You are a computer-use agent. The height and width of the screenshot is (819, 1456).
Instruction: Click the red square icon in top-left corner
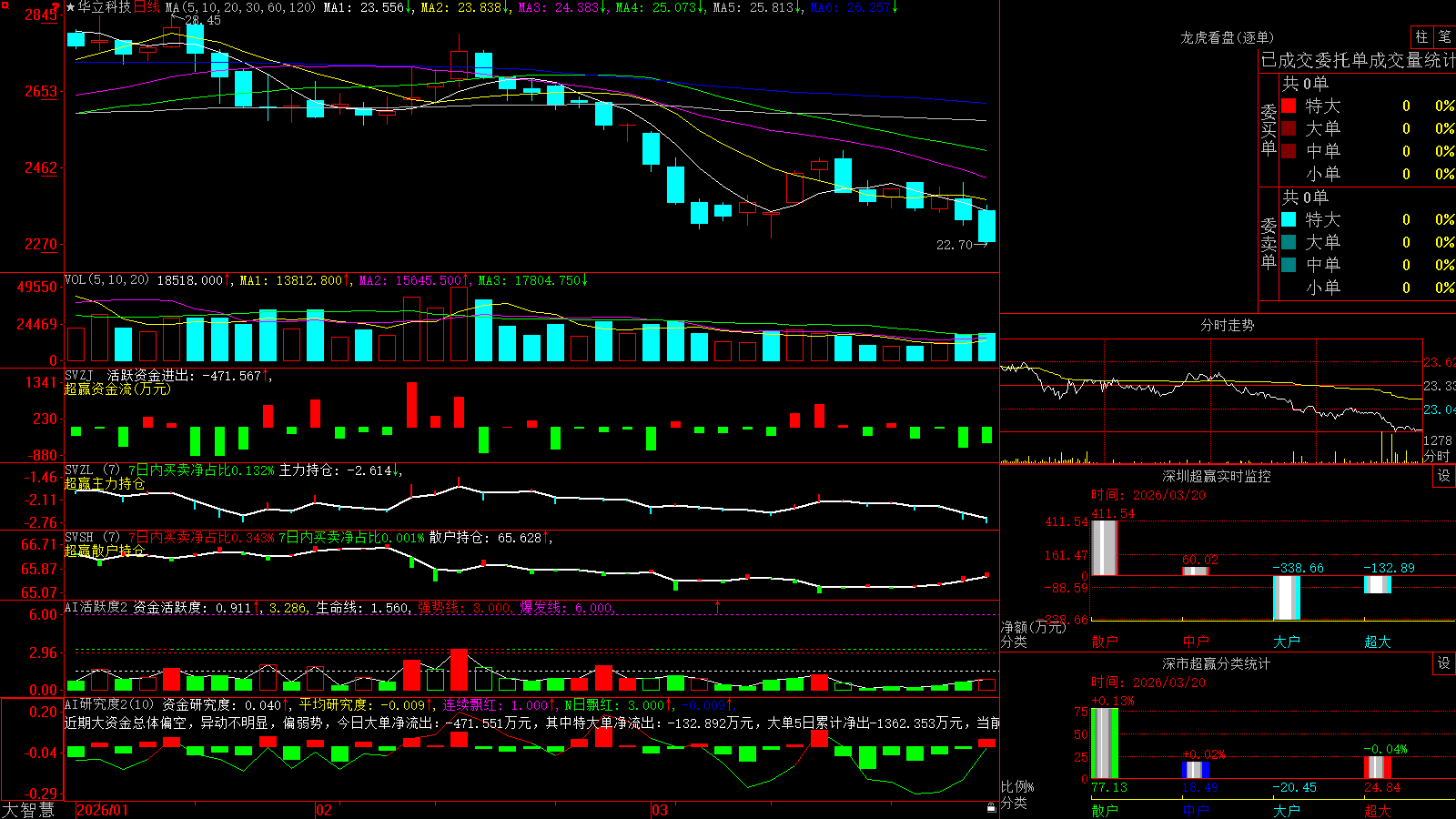click(4, 5)
